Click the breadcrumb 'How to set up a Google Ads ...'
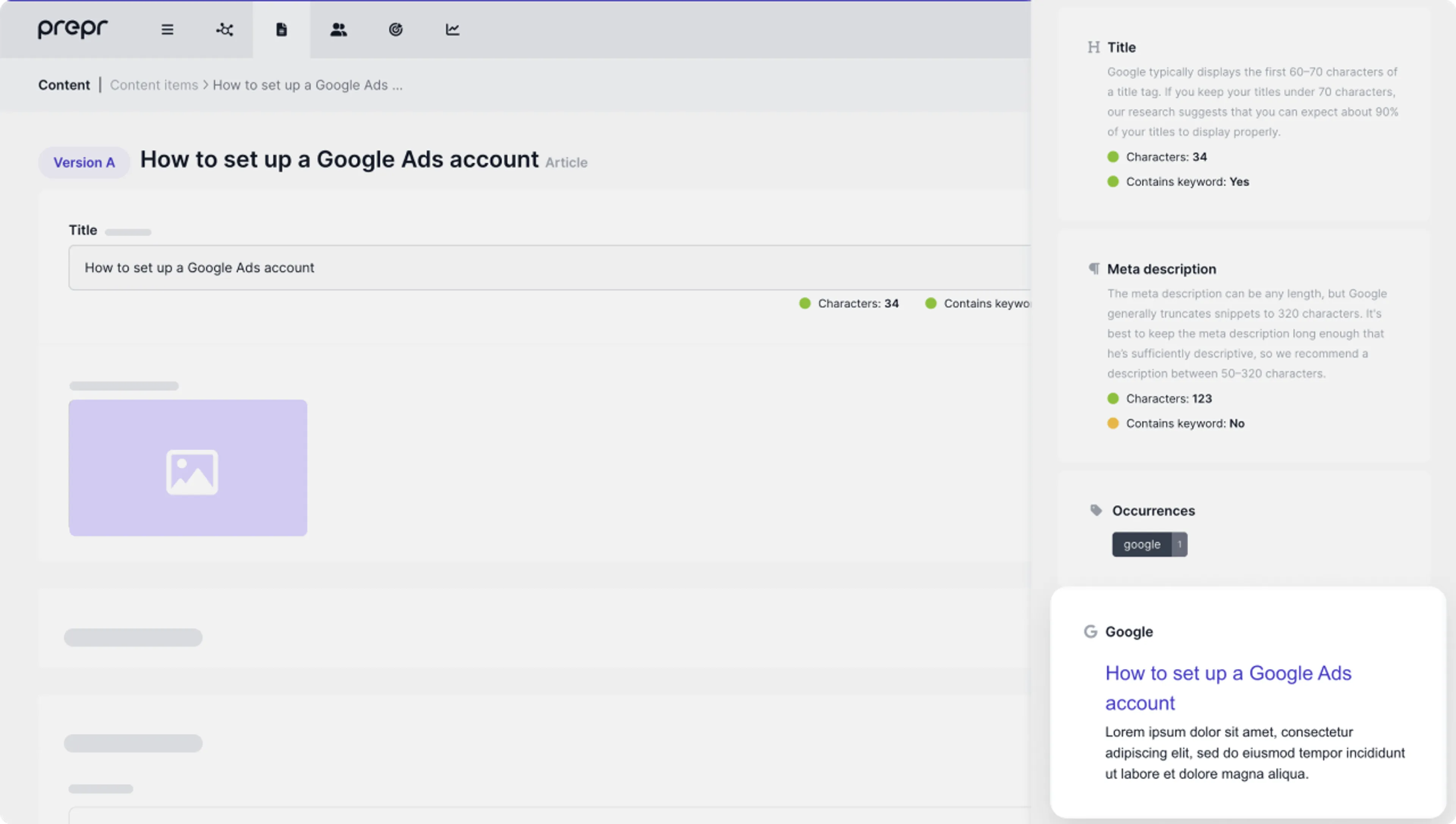The image size is (1456, 824). (x=308, y=85)
